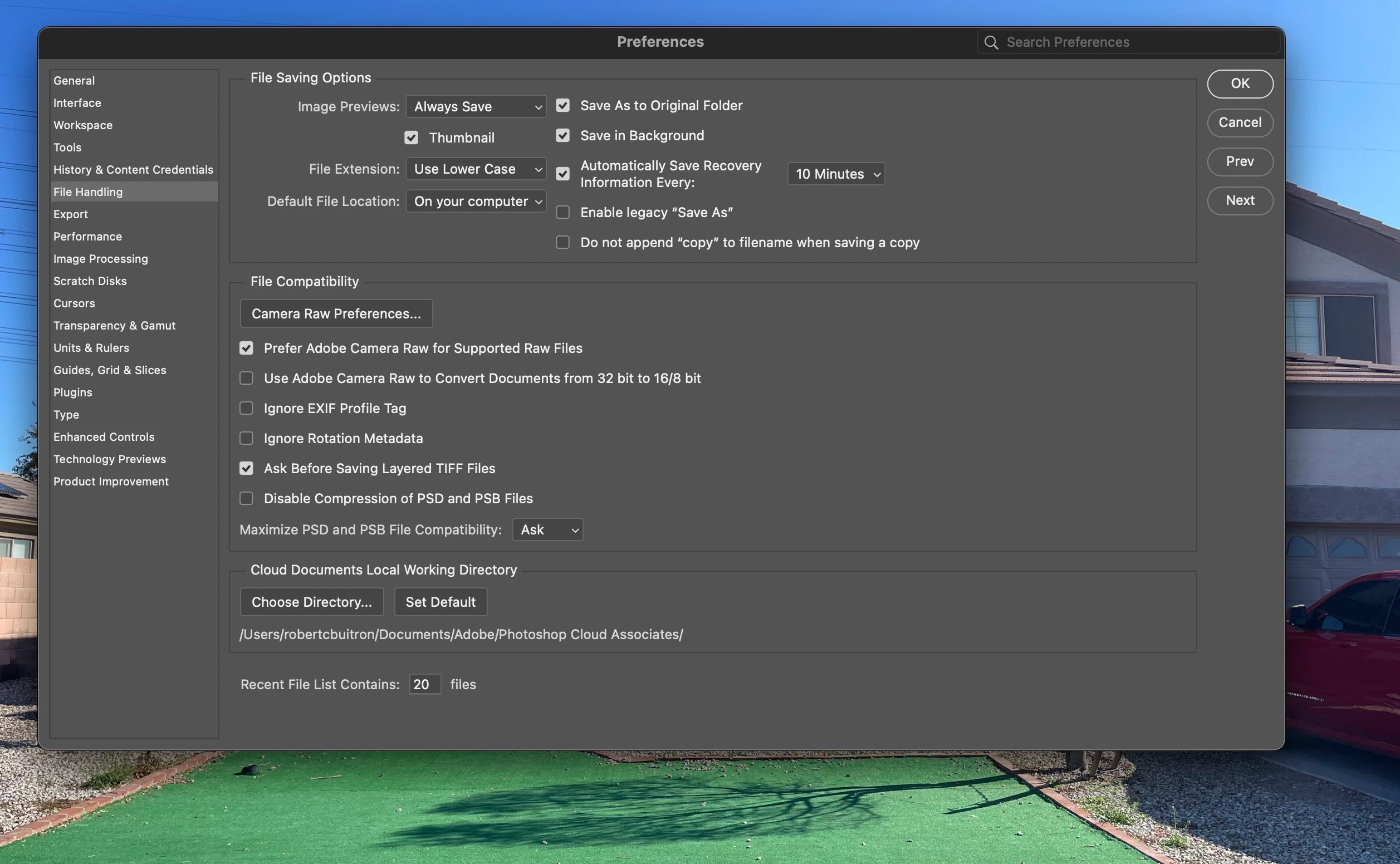Click the Recent File List number field
Image resolution: width=1400 pixels, height=864 pixels.
click(424, 684)
